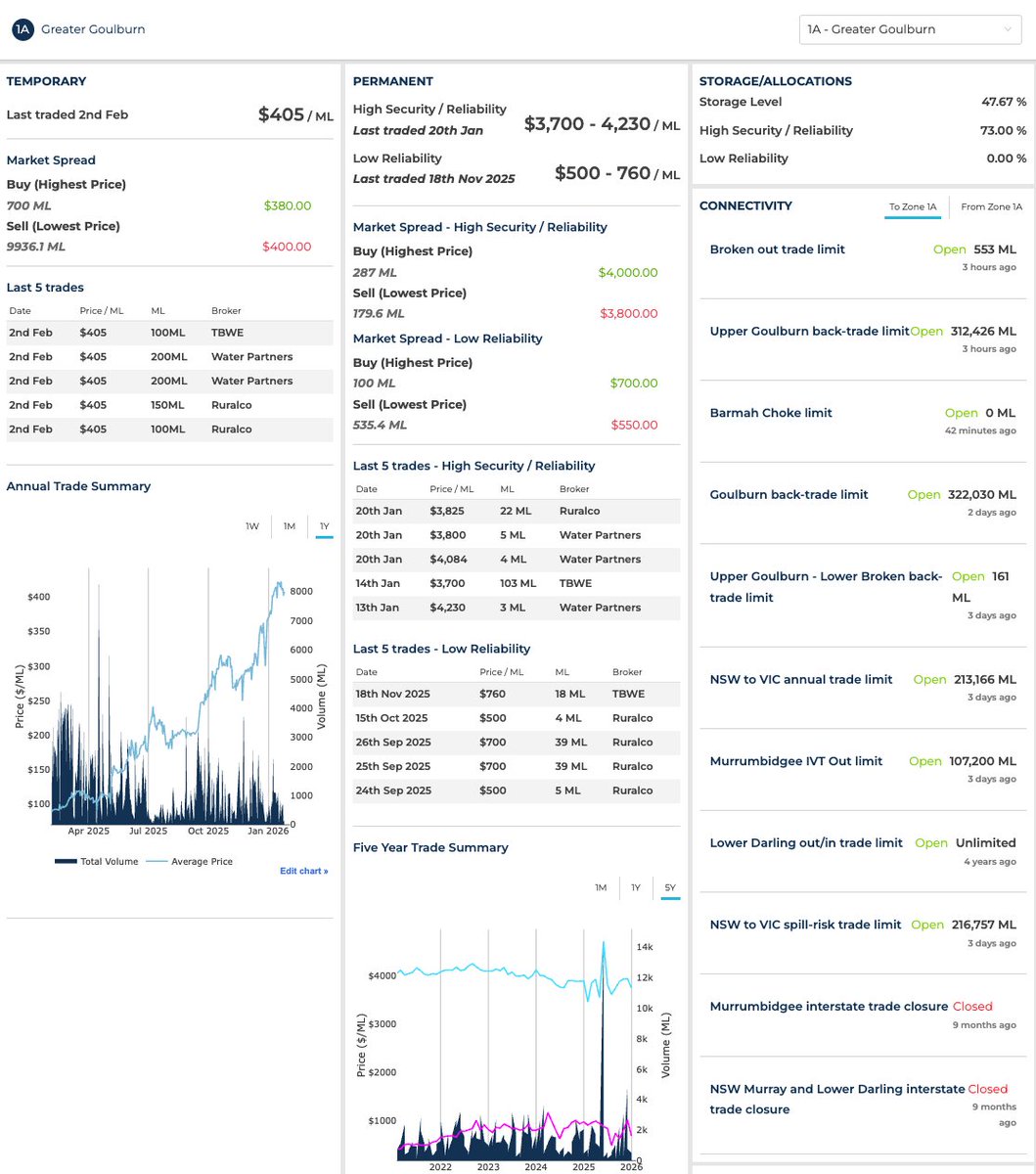Click the NSW to VIC annual trade limit
1036x1174 pixels.
[x=863, y=688]
